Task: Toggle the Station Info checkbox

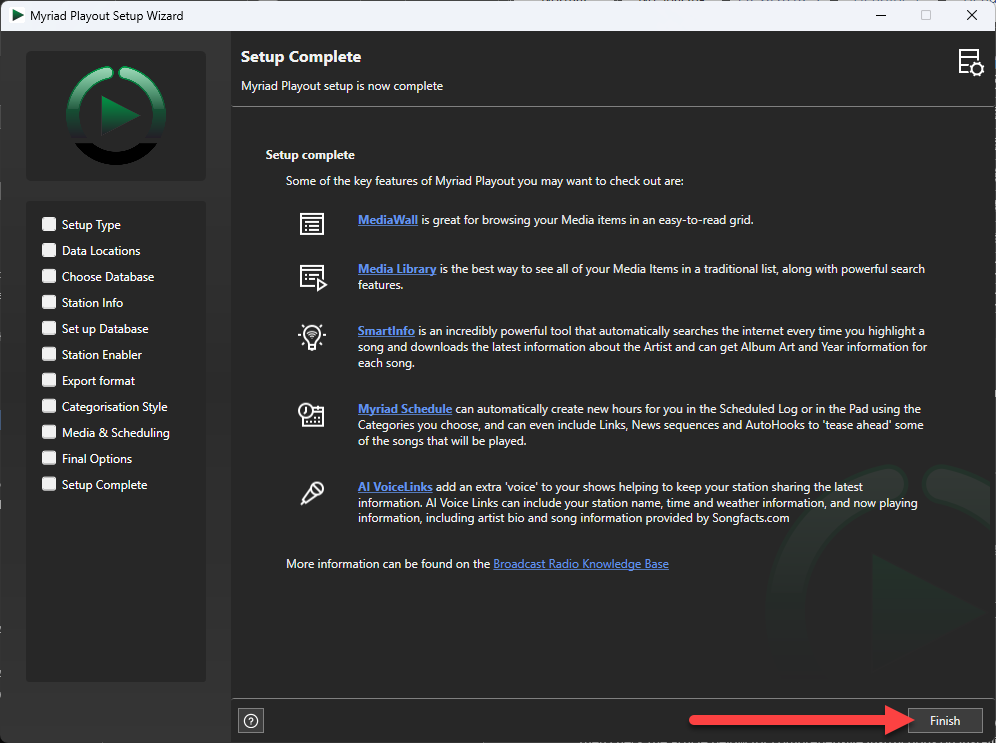Action: tap(49, 302)
